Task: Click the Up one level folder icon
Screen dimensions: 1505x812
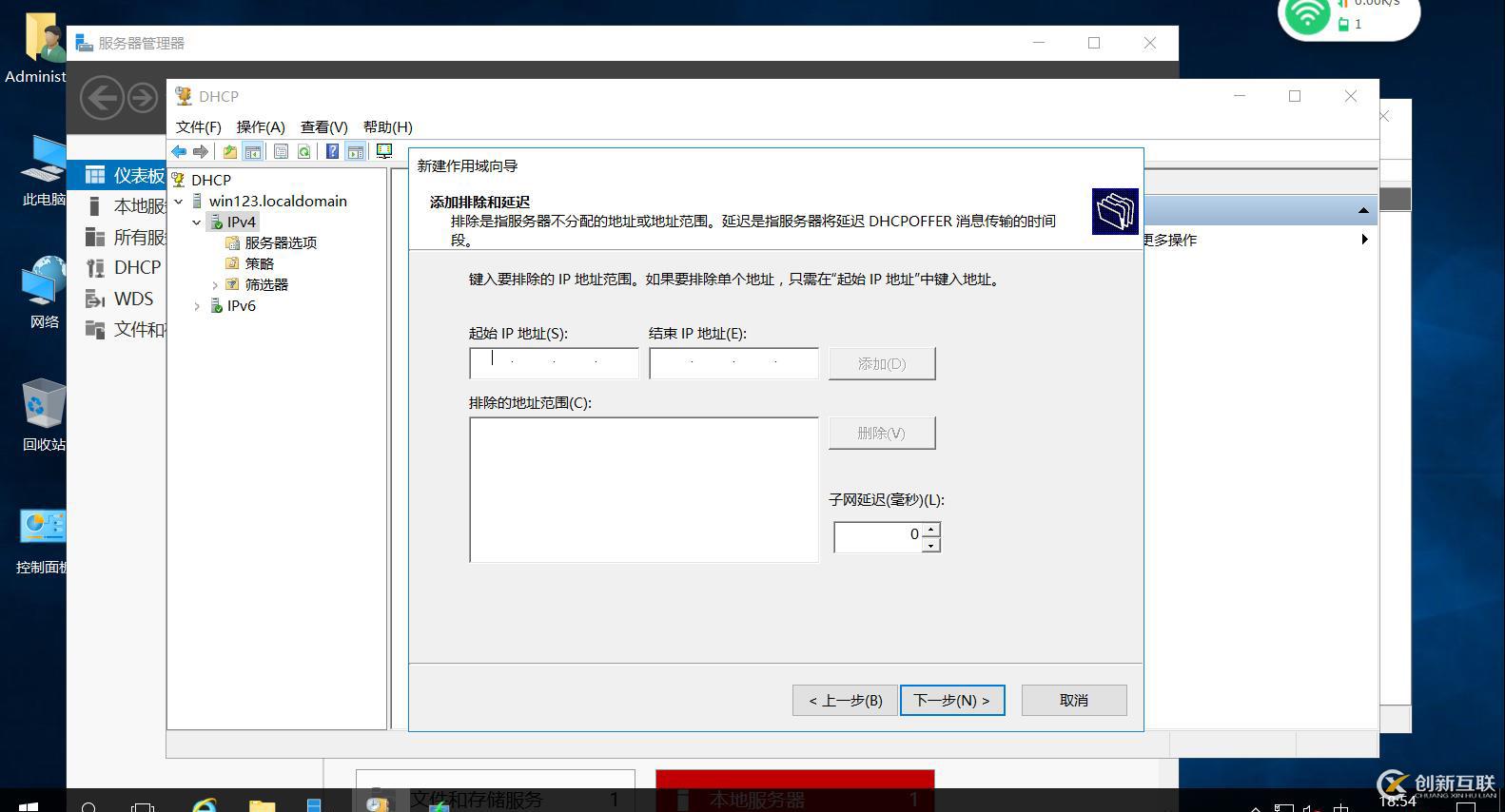Action: 230,151
